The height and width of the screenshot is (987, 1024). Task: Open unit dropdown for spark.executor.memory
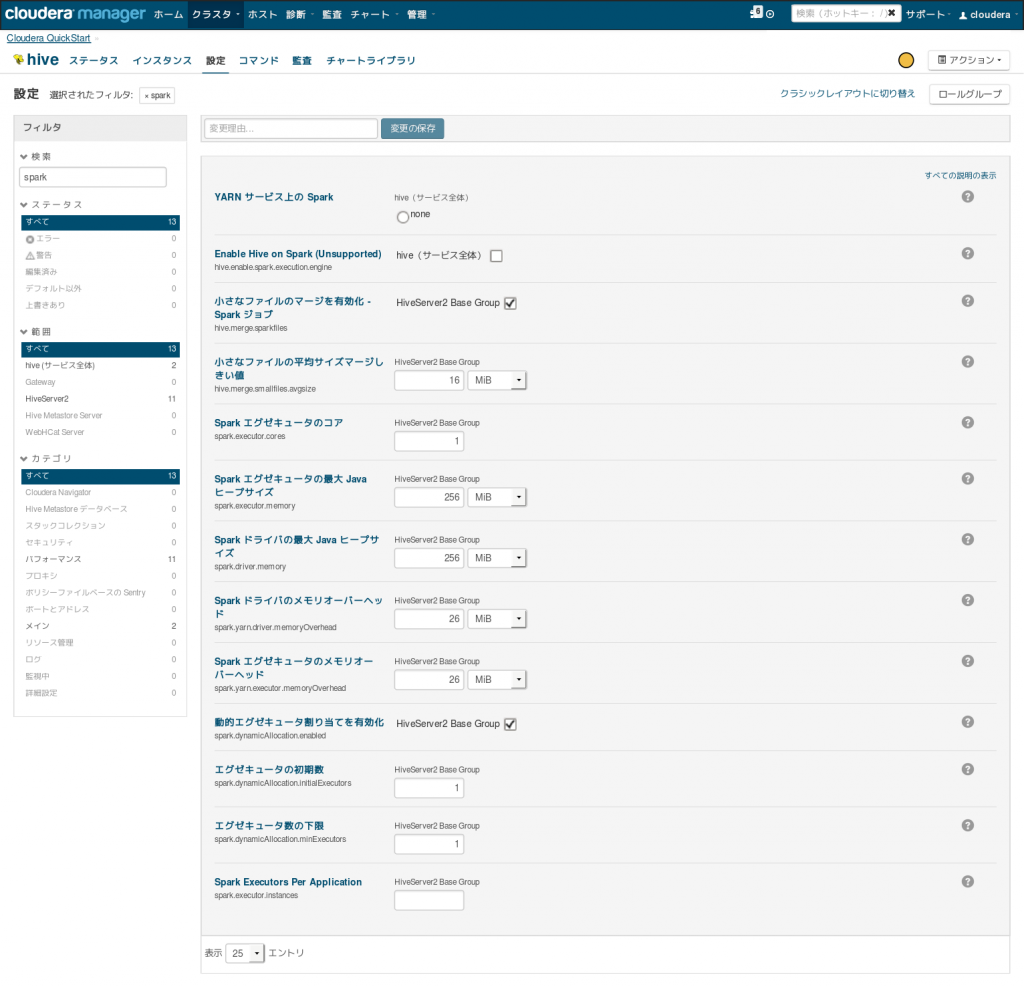(x=497, y=497)
